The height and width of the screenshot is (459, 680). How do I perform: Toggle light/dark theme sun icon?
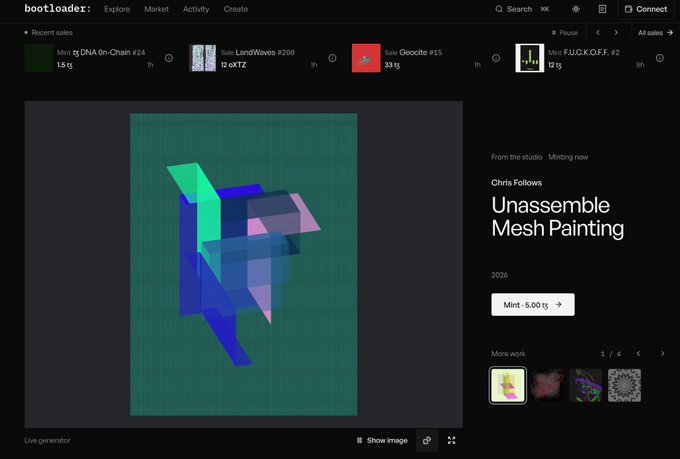pyautogui.click(x=576, y=9)
